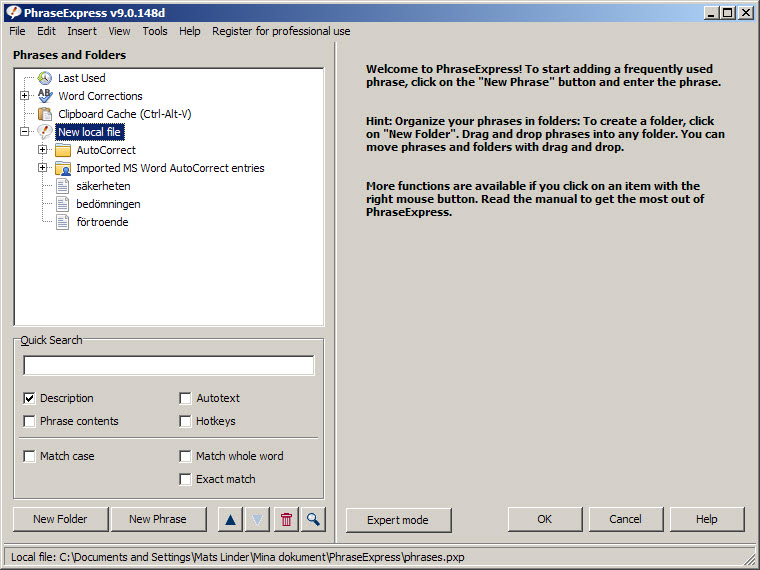Viewport: 760px width, 570px height.
Task: Enable the Exact match checkbox
Action: coord(185,479)
